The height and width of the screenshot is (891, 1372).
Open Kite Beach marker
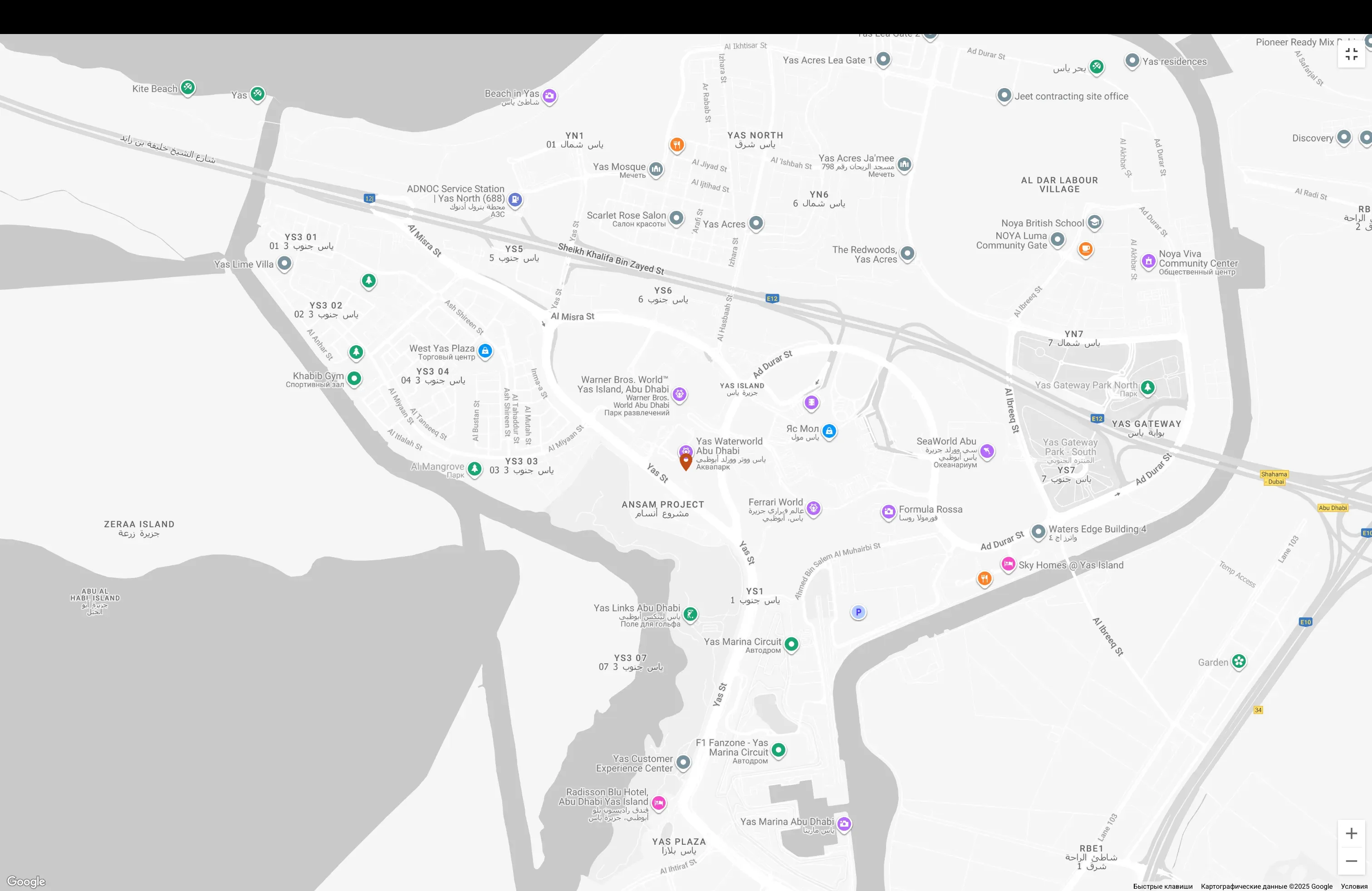click(x=187, y=88)
